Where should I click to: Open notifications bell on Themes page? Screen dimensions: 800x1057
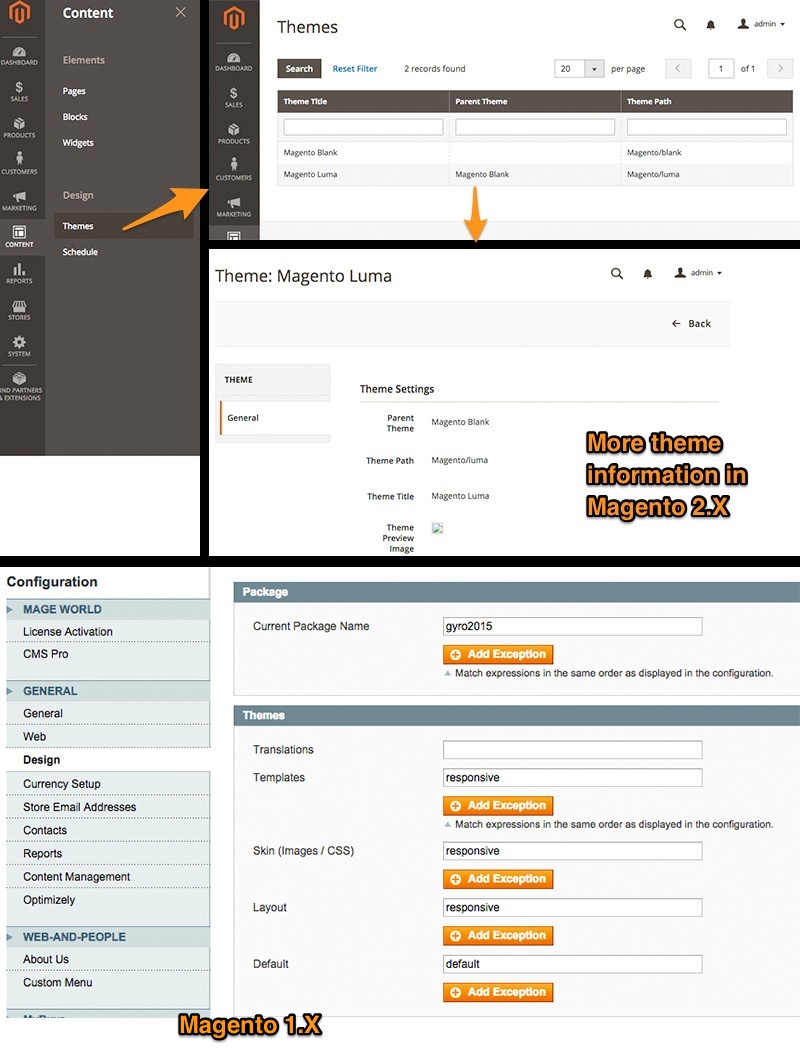coord(710,25)
